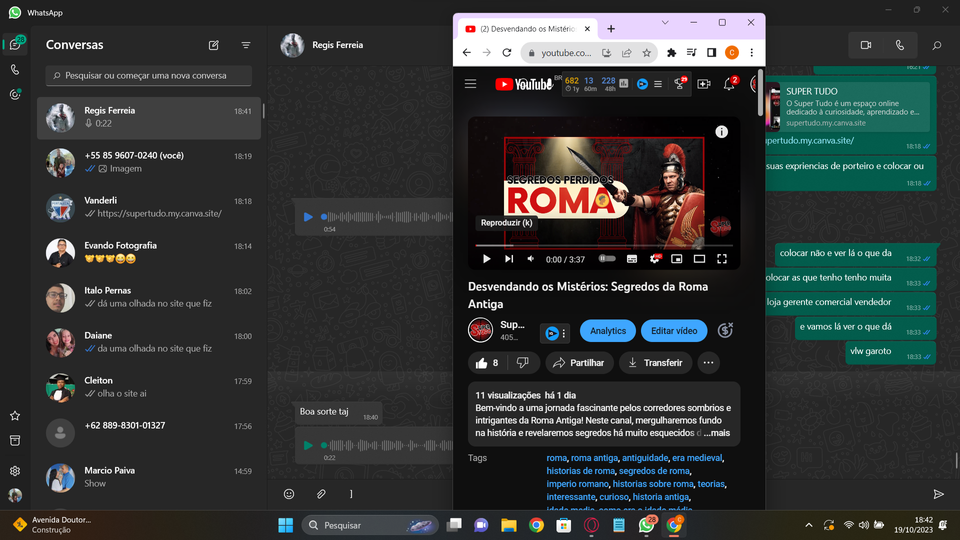Play the 0:54 voice message

coord(308,217)
